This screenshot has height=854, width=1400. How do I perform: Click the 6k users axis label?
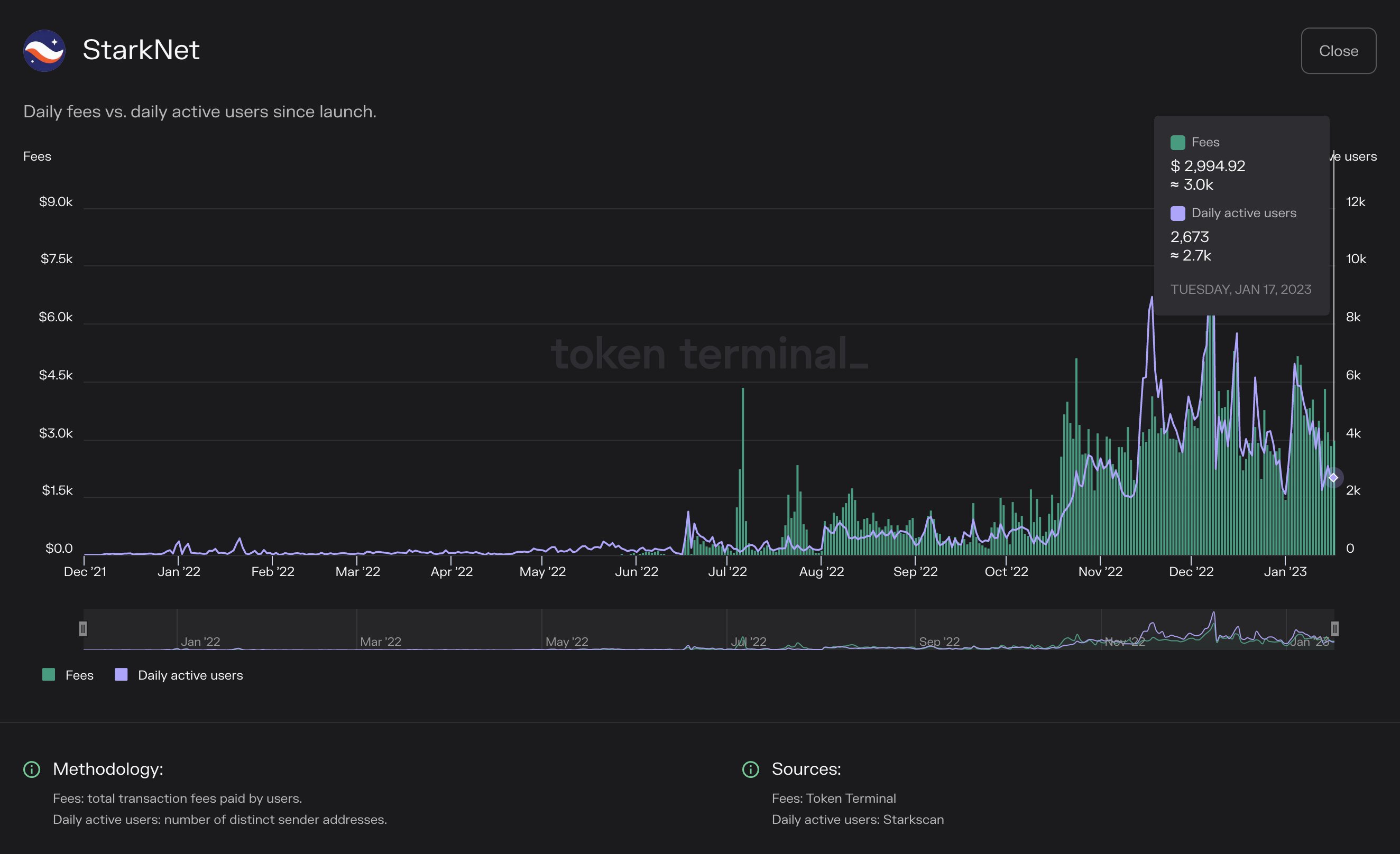click(x=1353, y=375)
